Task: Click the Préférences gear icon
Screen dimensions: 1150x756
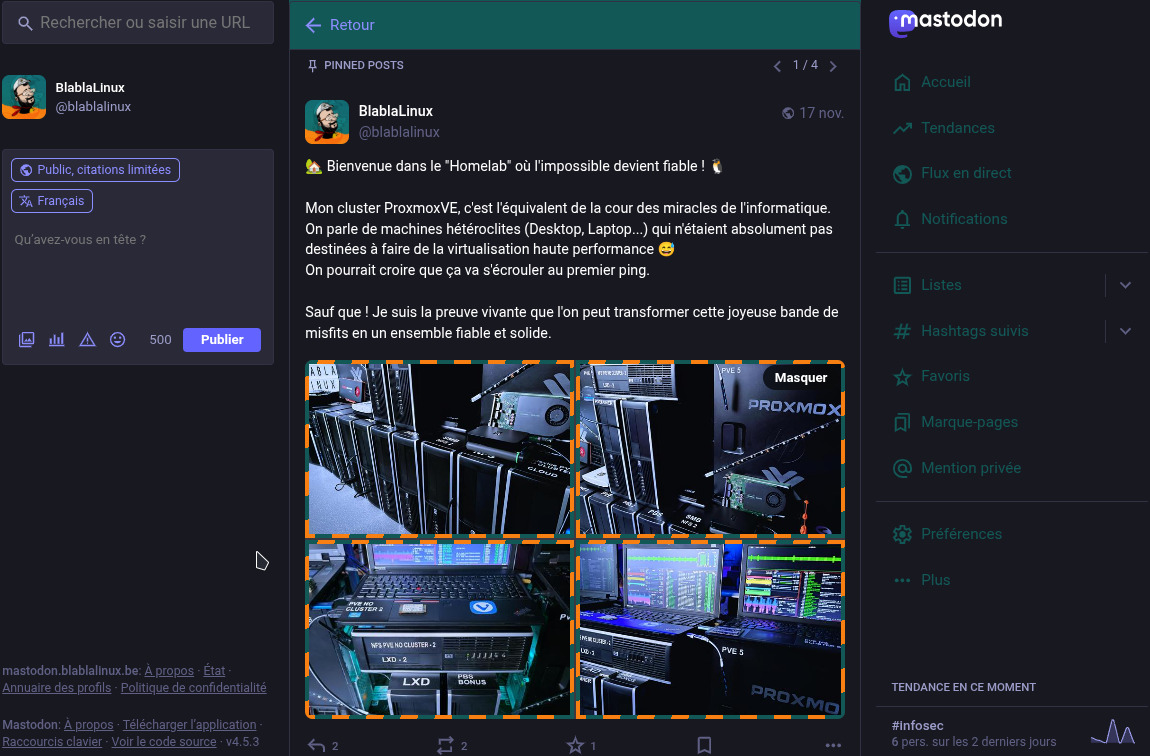Action: pyautogui.click(x=902, y=535)
